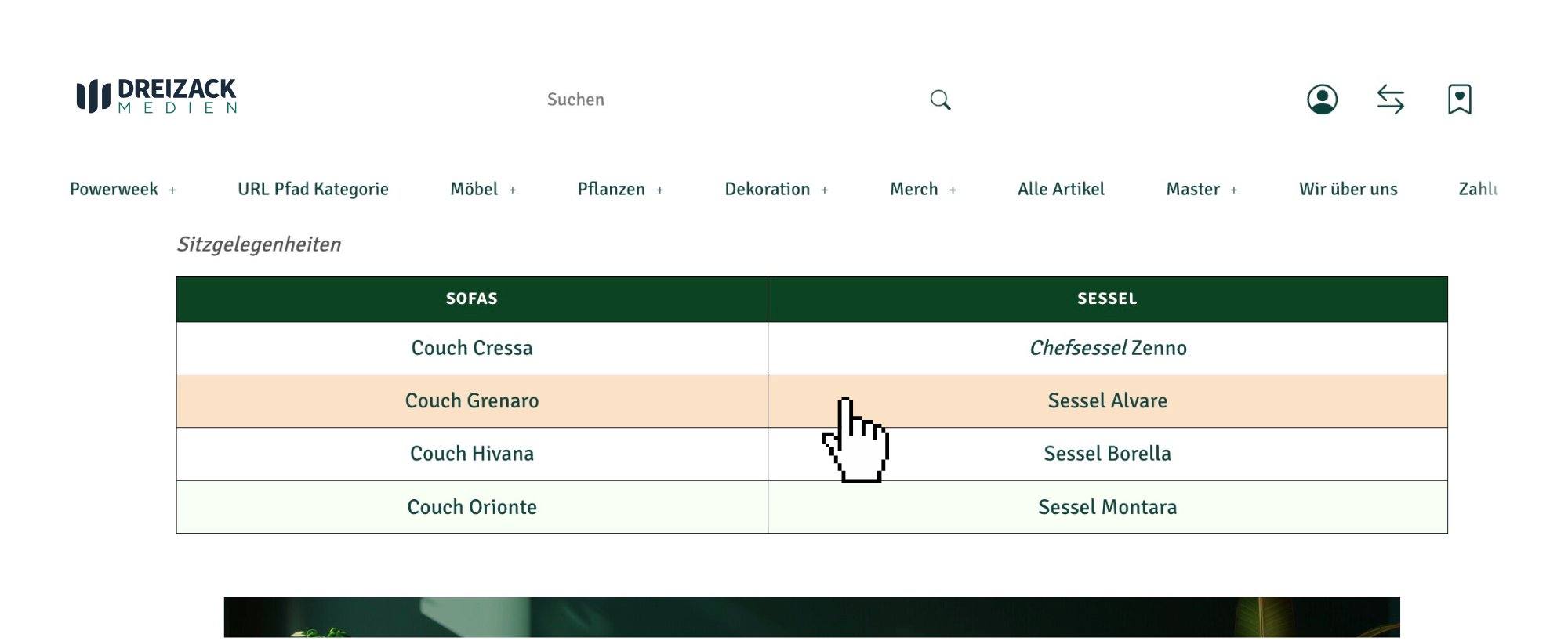Image resolution: width=1568 pixels, height=641 pixels.
Task: Go to Alle Artikel
Action: point(1061,189)
